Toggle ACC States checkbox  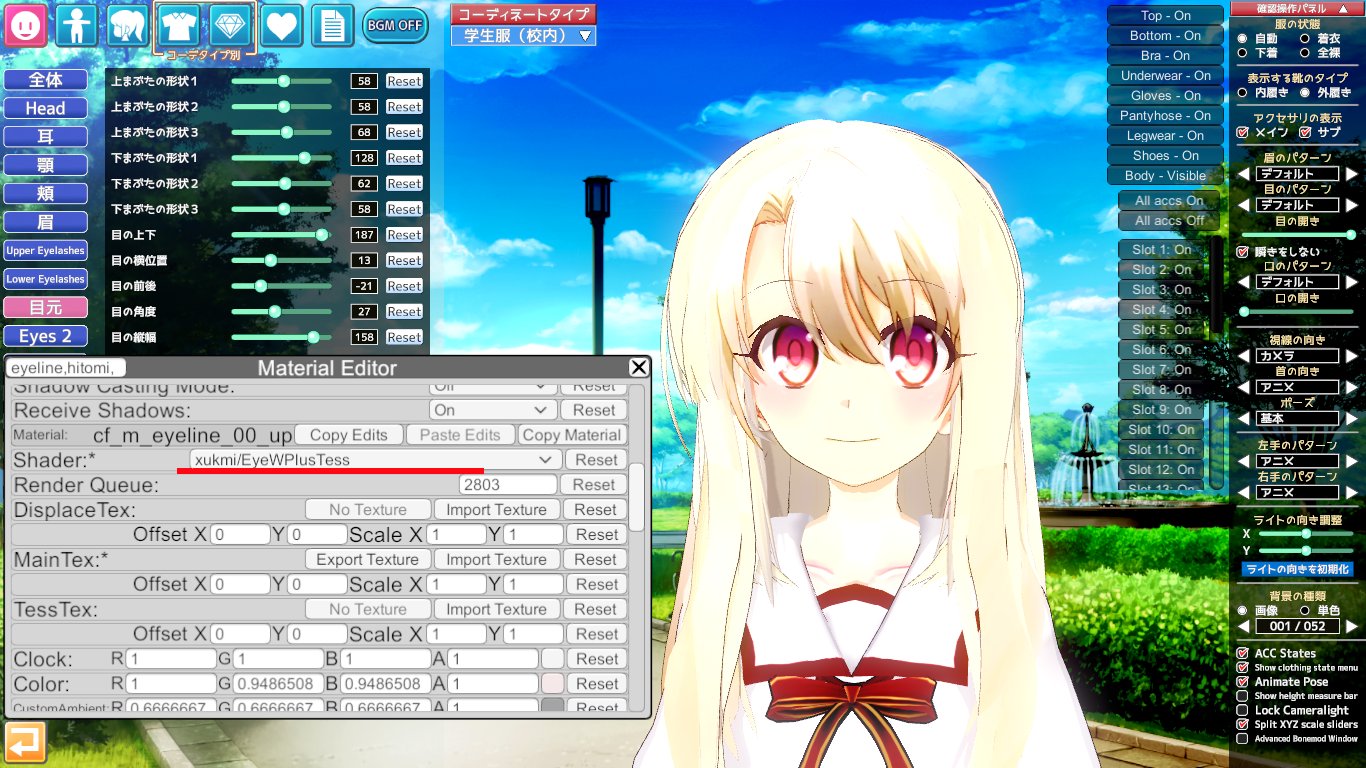tap(1243, 653)
